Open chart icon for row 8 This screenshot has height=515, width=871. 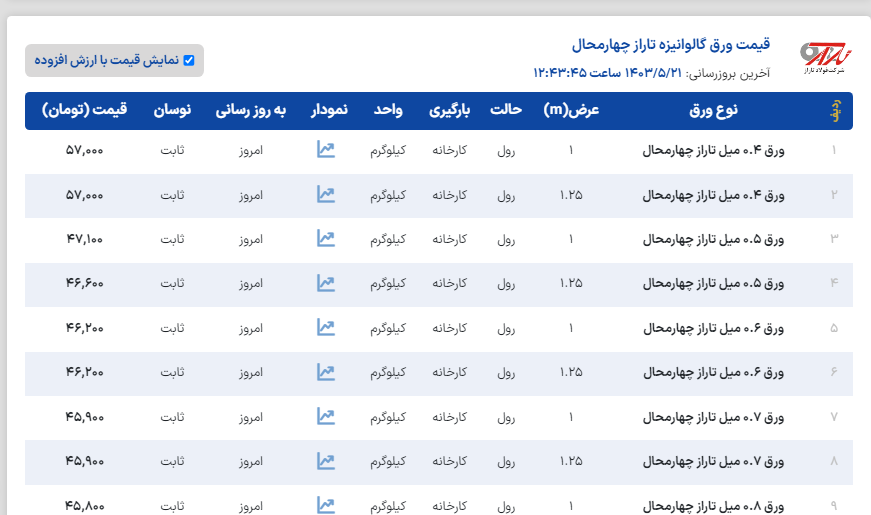pyautogui.click(x=325, y=461)
